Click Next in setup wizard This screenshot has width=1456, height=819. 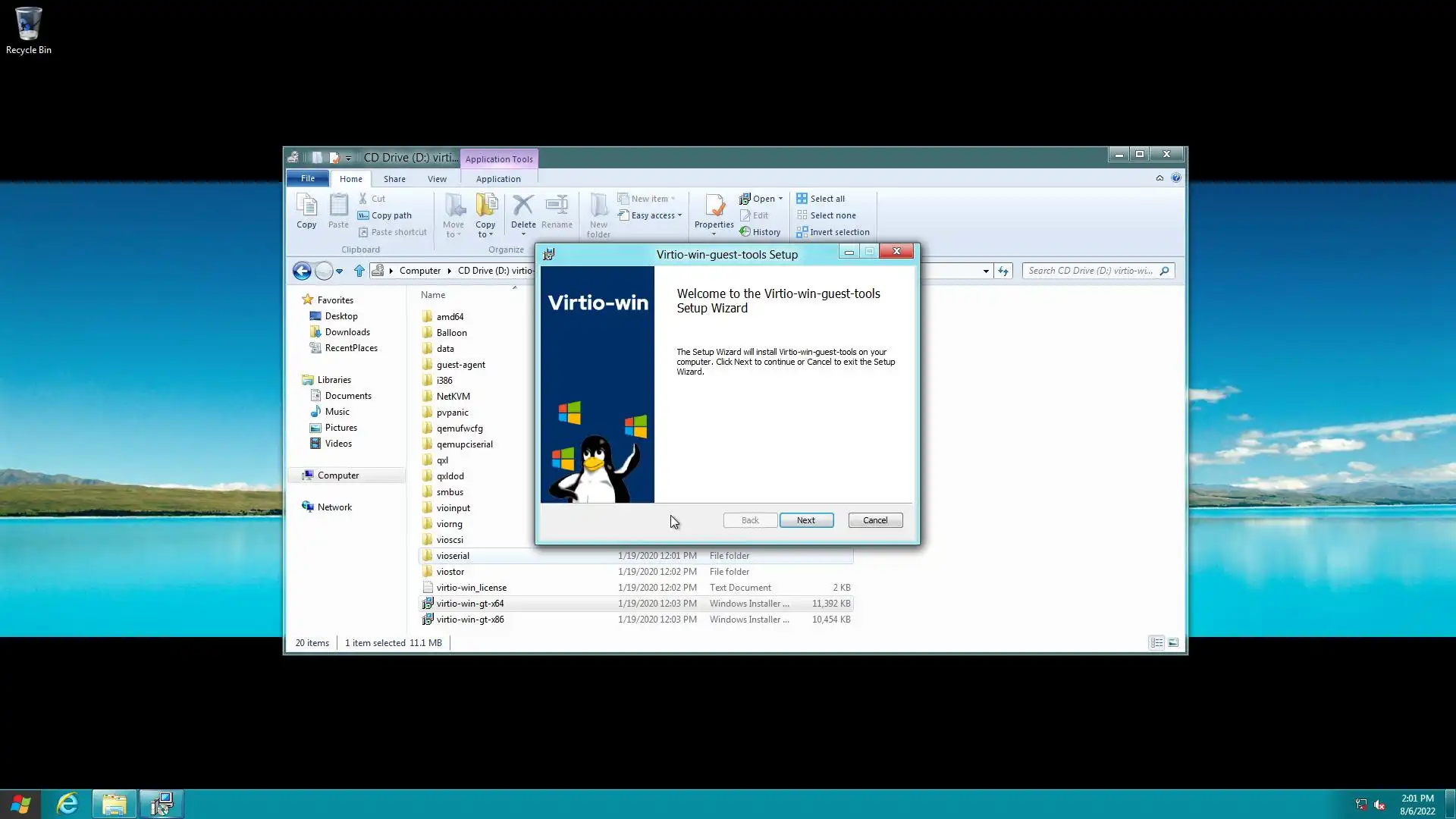(x=806, y=520)
